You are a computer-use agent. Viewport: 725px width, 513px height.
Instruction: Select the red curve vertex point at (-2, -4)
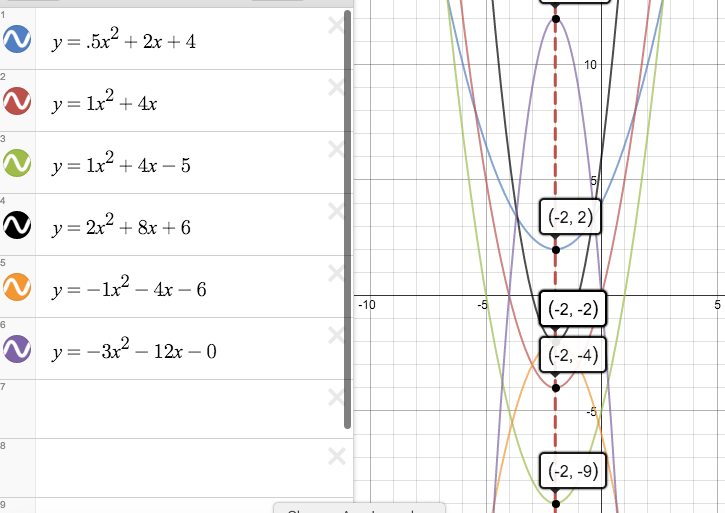[x=556, y=388]
